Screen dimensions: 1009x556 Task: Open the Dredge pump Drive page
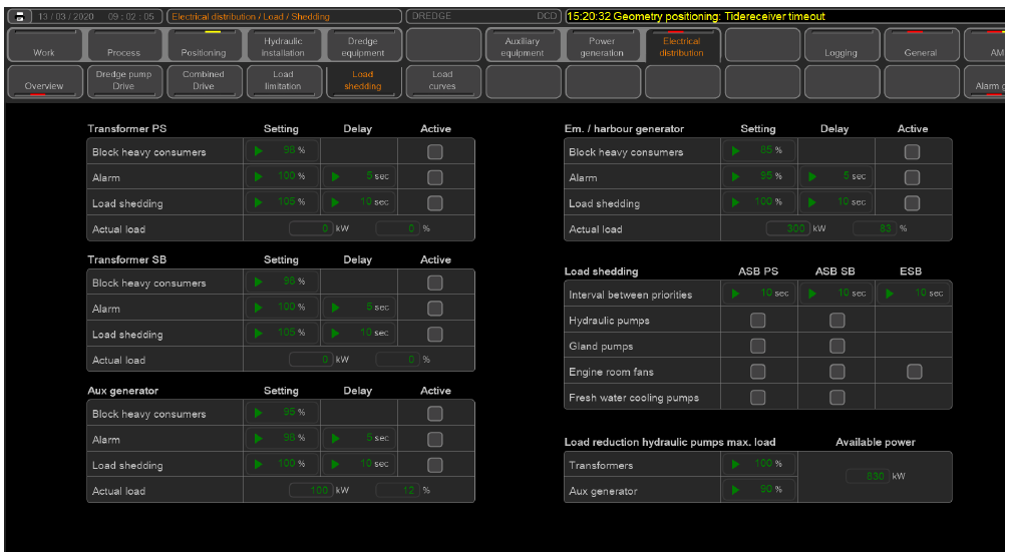tap(124, 80)
